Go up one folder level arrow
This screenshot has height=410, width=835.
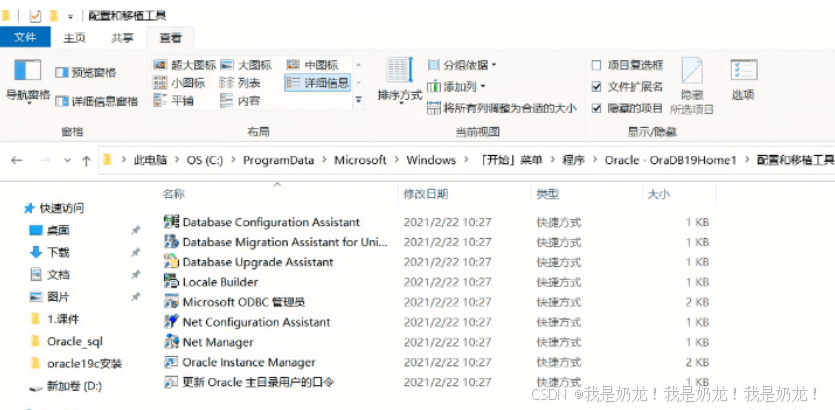click(x=86, y=161)
